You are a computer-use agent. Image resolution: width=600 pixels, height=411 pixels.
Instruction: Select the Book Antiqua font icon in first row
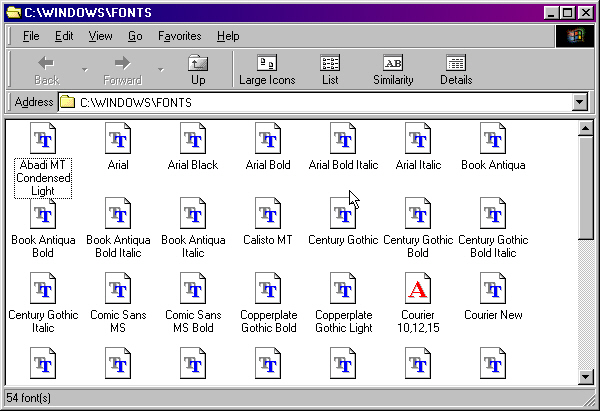(493, 138)
